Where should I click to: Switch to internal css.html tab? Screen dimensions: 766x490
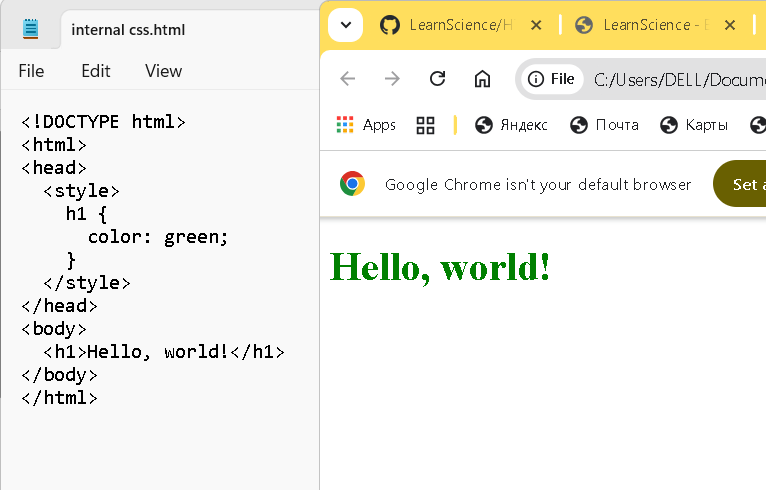(x=128, y=30)
